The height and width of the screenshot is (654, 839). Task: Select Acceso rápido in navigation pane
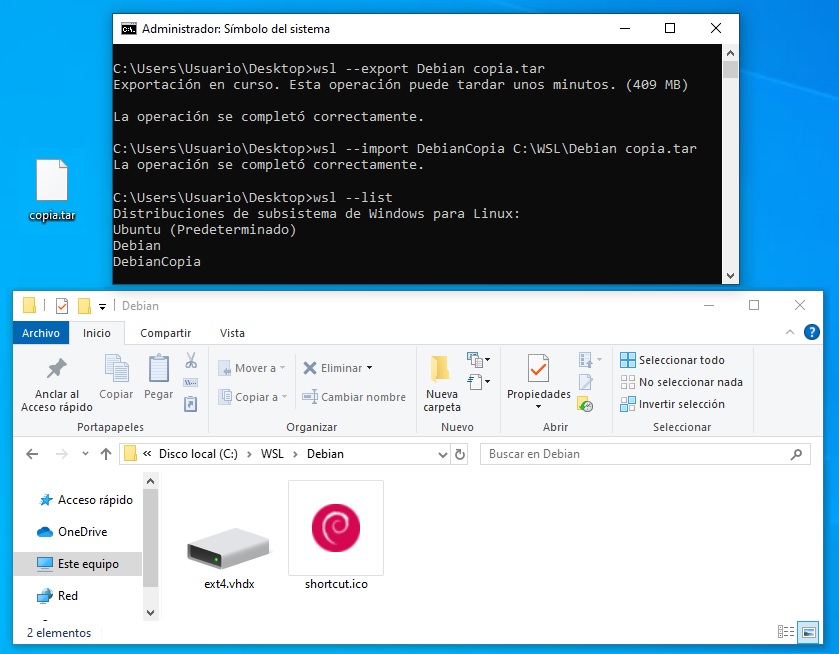(86, 500)
